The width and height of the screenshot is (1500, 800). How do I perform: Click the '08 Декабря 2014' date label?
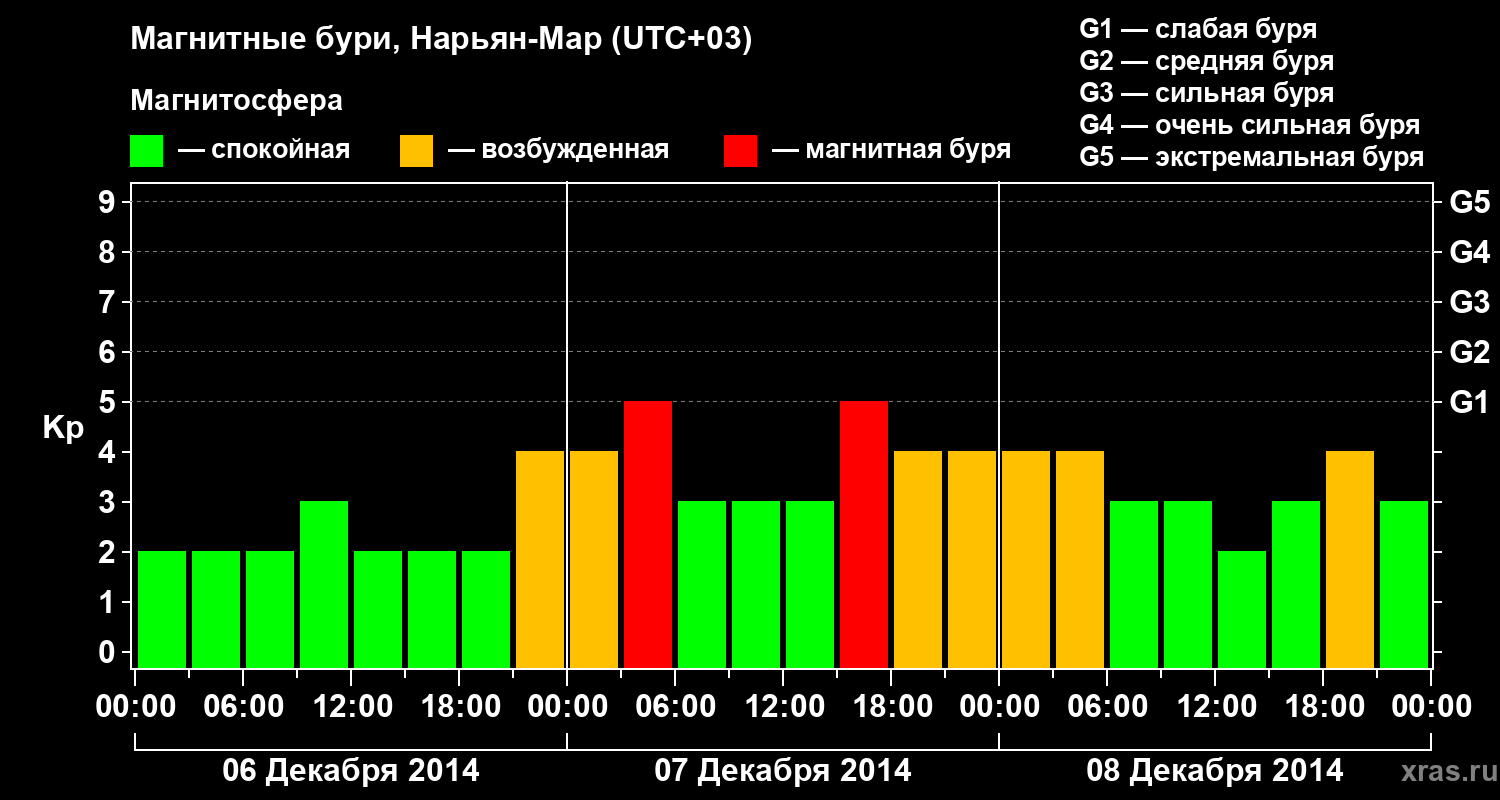click(x=1215, y=771)
